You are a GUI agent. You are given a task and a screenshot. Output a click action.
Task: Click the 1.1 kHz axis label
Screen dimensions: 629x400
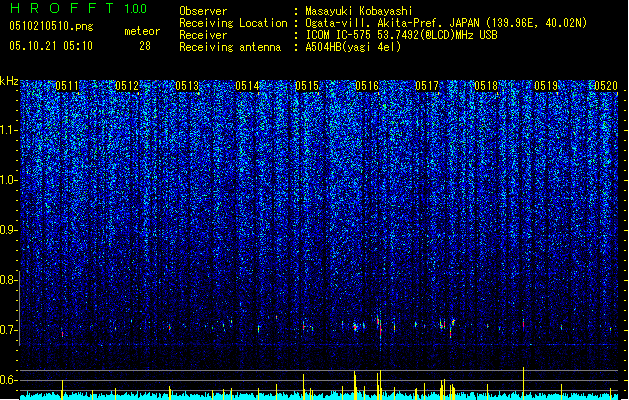9,130
